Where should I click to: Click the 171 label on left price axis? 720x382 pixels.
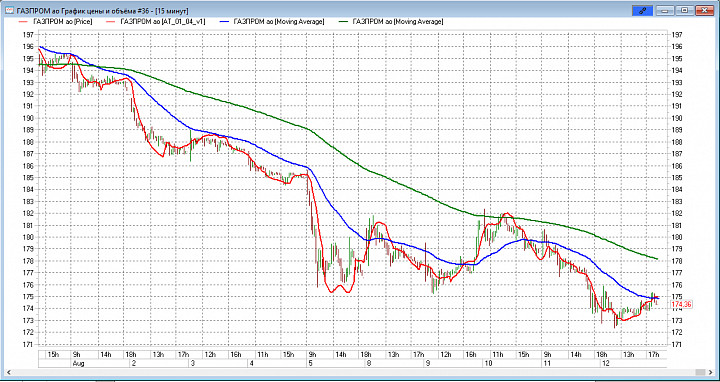coord(27,345)
